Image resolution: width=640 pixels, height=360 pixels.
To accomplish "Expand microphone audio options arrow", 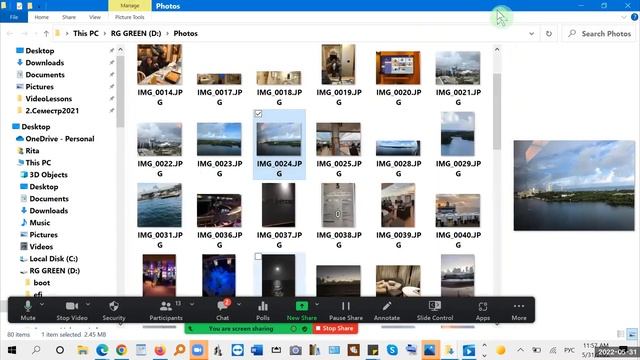I will (x=42, y=304).
